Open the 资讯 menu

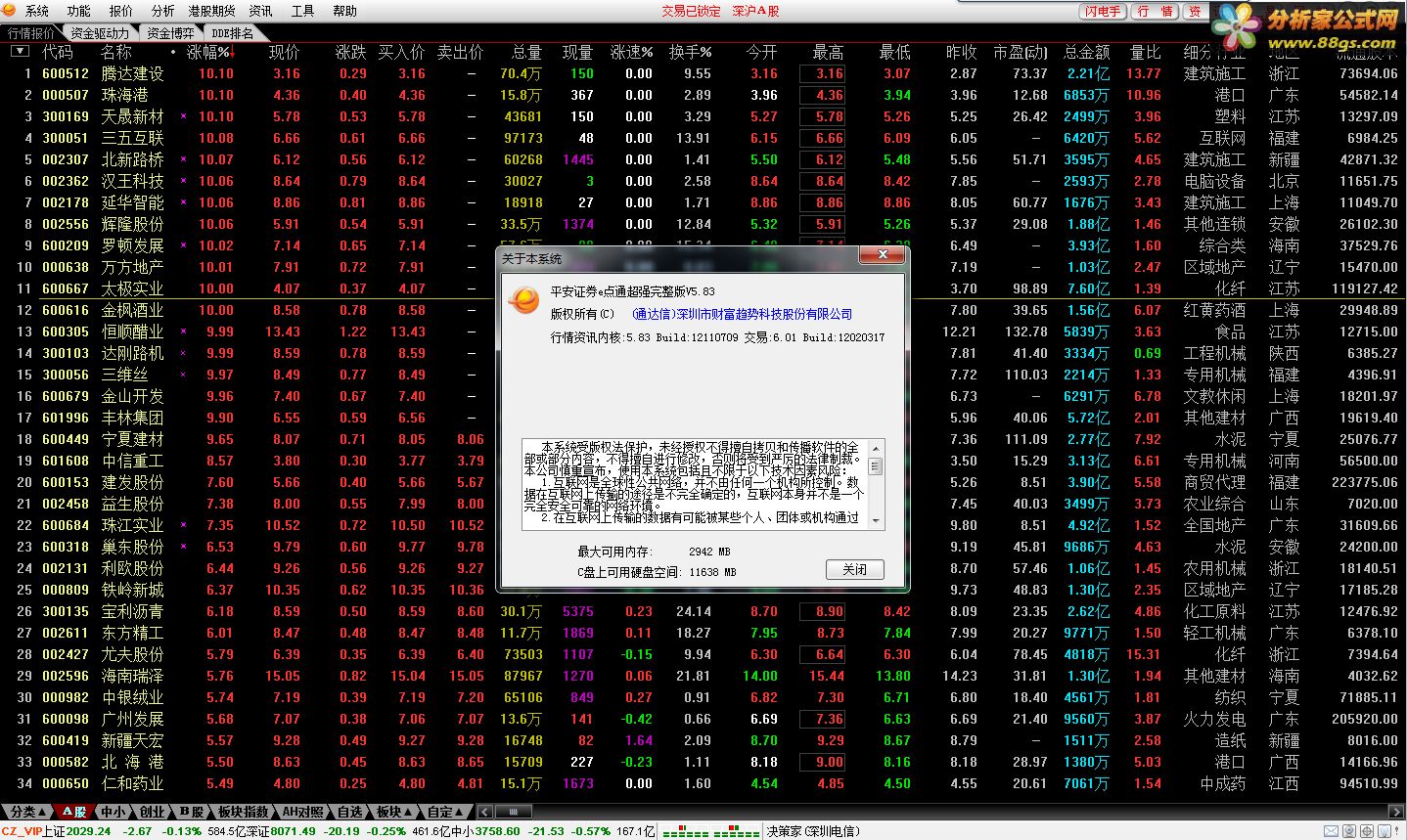pos(260,11)
